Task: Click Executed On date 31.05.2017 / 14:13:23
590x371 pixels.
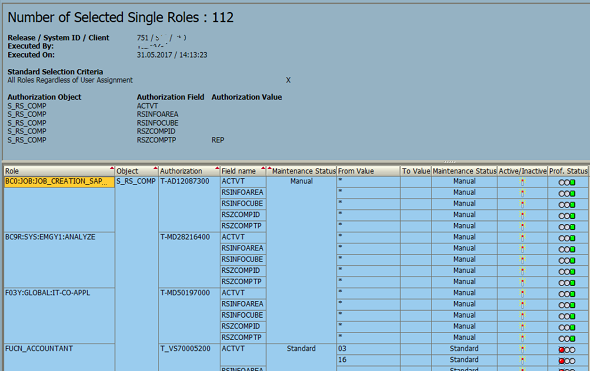Action: (x=172, y=55)
